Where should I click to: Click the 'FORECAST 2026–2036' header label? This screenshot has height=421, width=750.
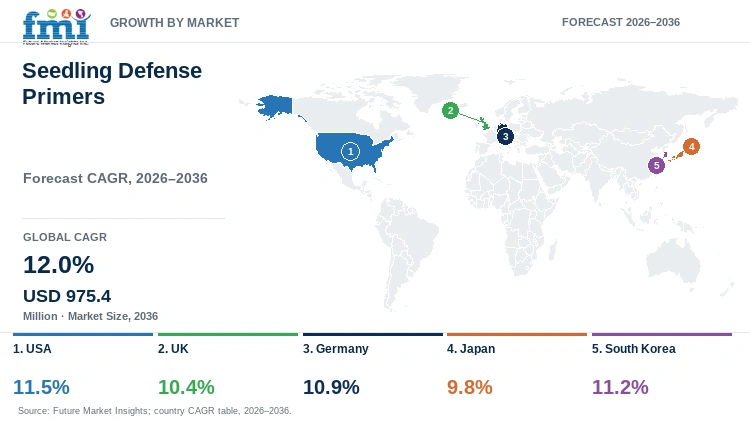coord(621,22)
